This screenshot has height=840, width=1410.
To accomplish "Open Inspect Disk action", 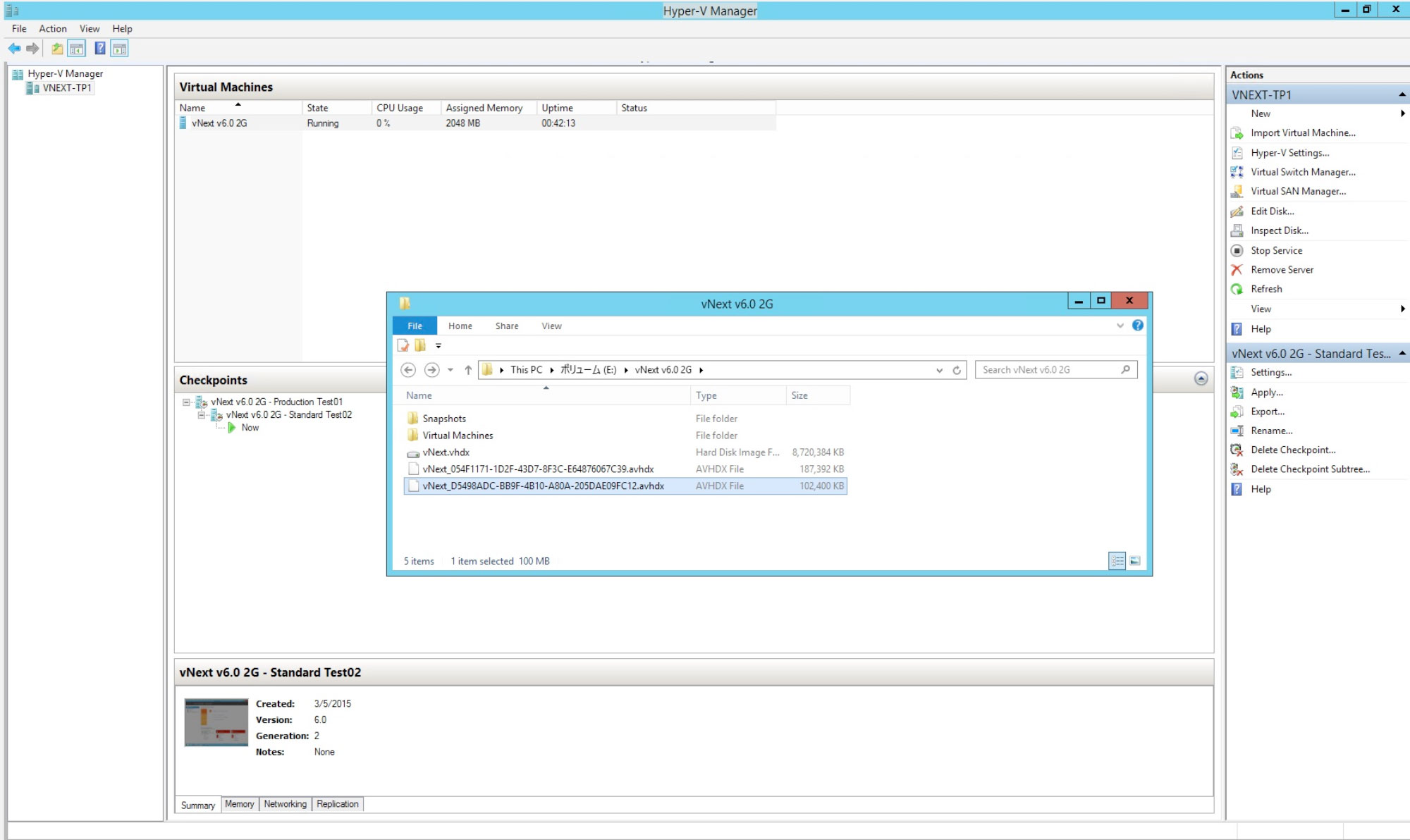I will [x=1279, y=230].
